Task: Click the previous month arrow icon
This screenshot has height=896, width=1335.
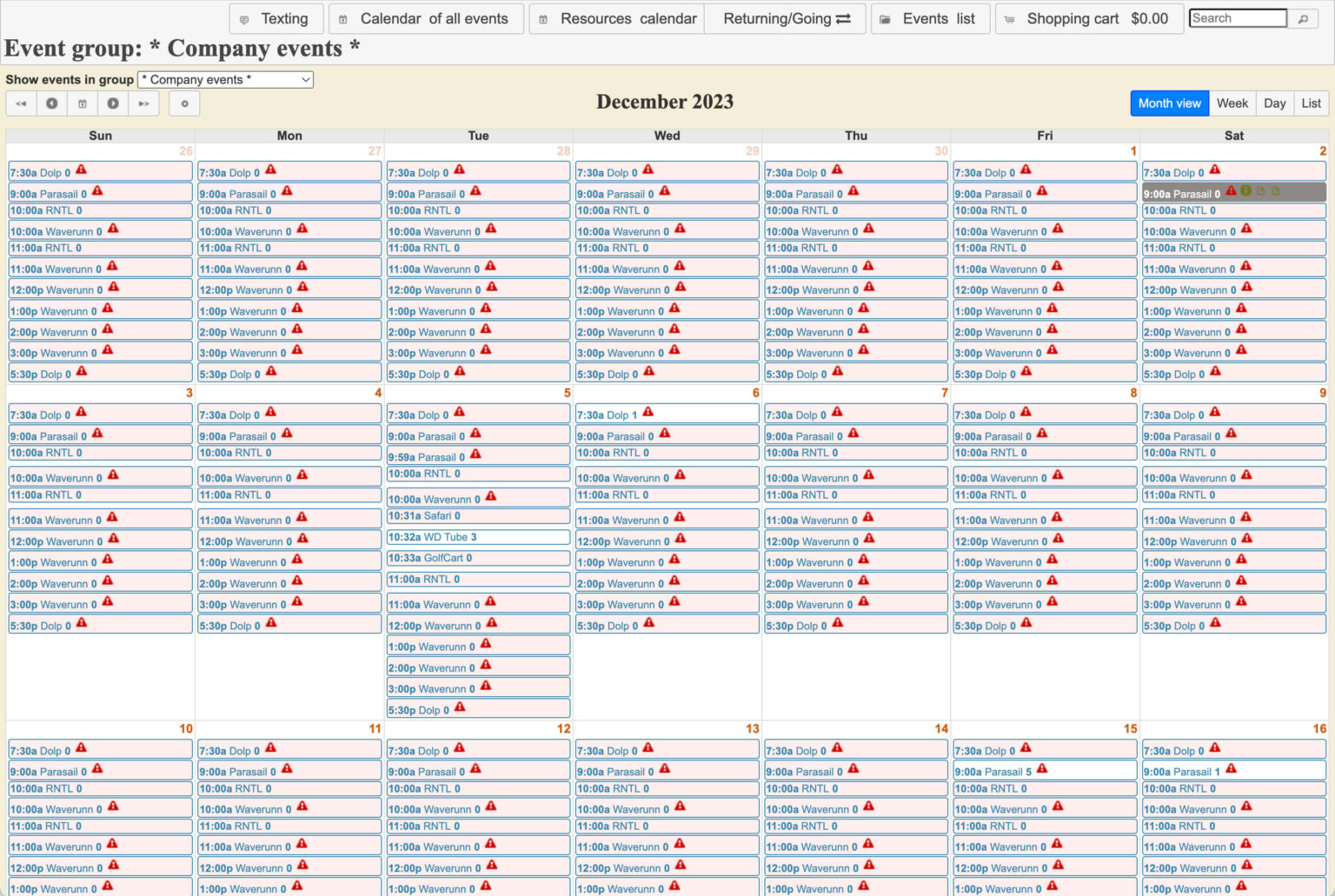Action: [51, 103]
